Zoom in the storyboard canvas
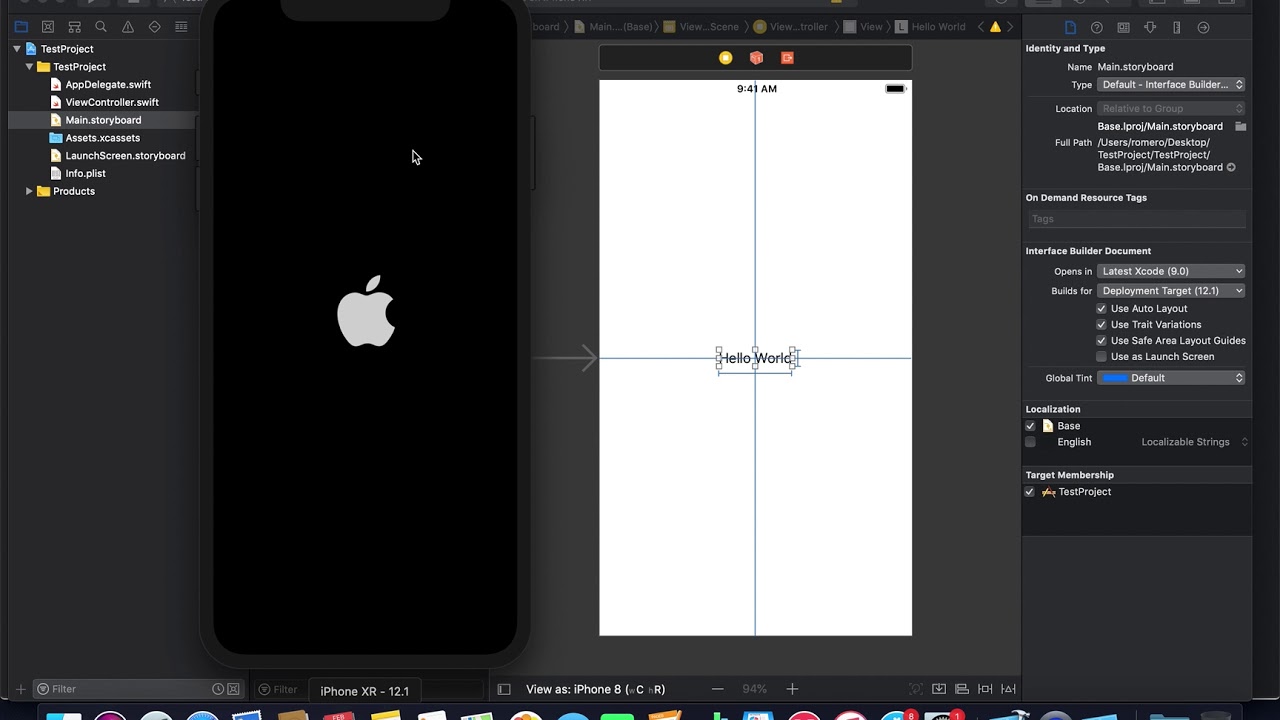 [792, 689]
